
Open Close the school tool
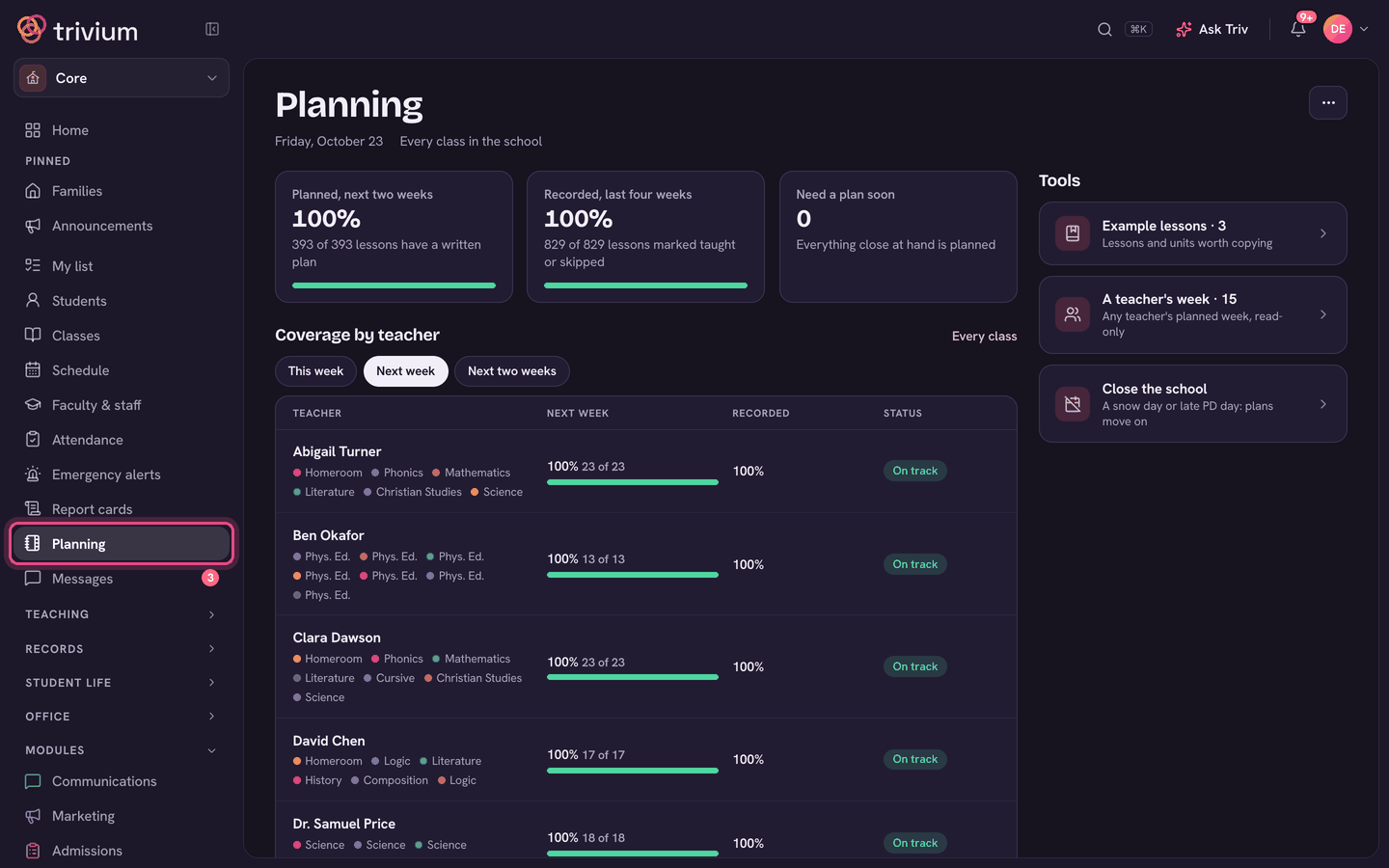(1192, 404)
